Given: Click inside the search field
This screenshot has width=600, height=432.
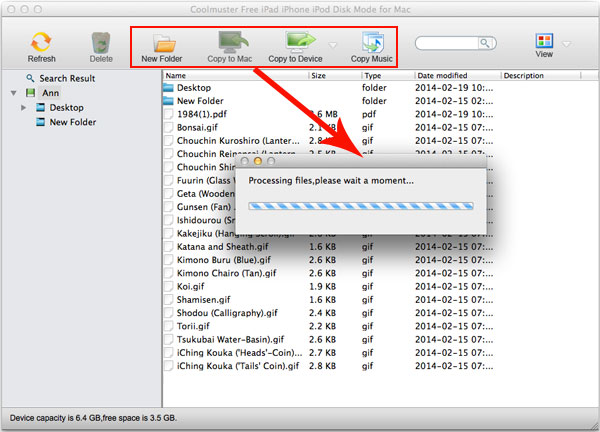Looking at the screenshot, I should pyautogui.click(x=447, y=43).
